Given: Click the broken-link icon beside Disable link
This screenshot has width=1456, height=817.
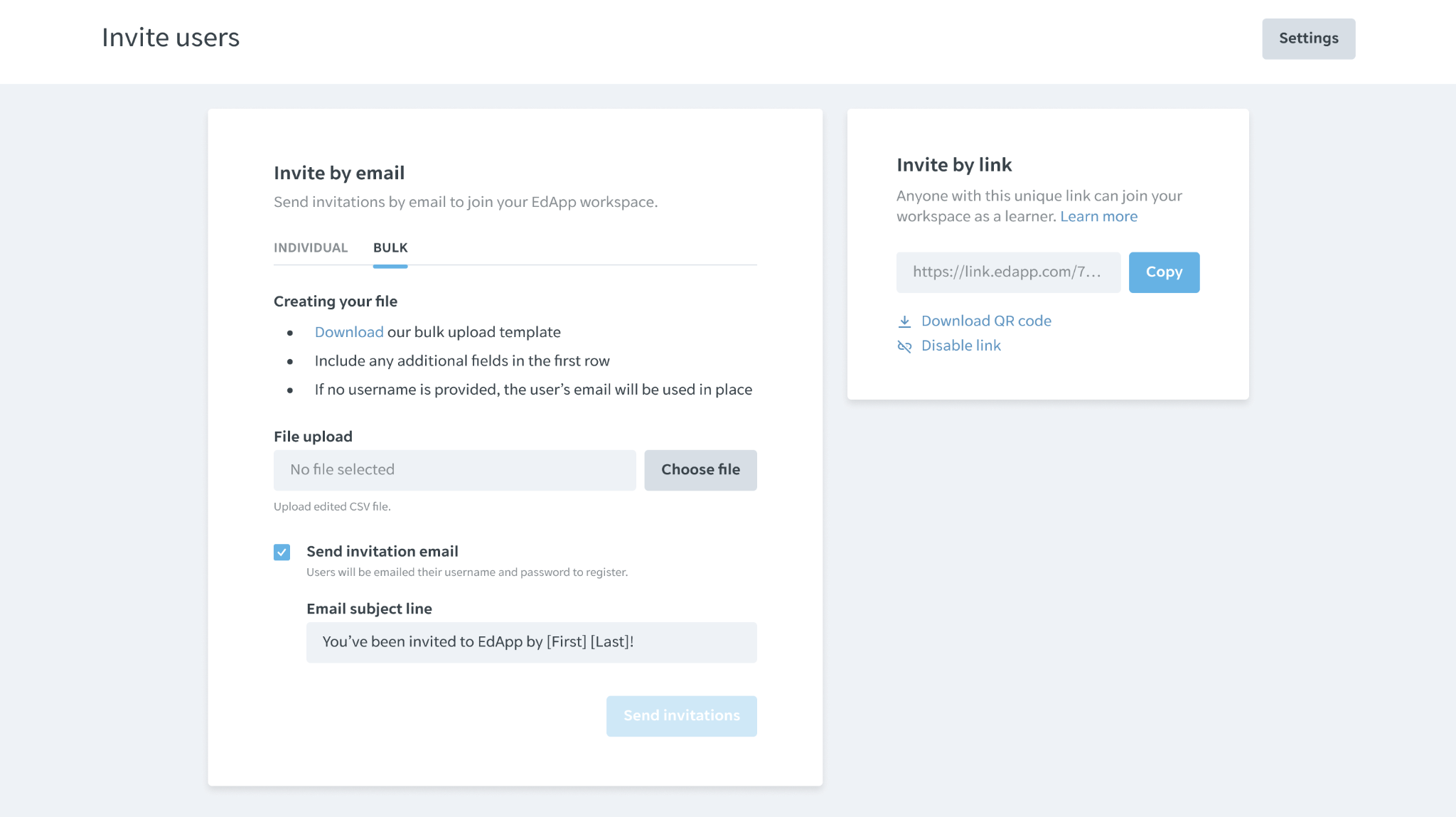Looking at the screenshot, I should (x=904, y=346).
